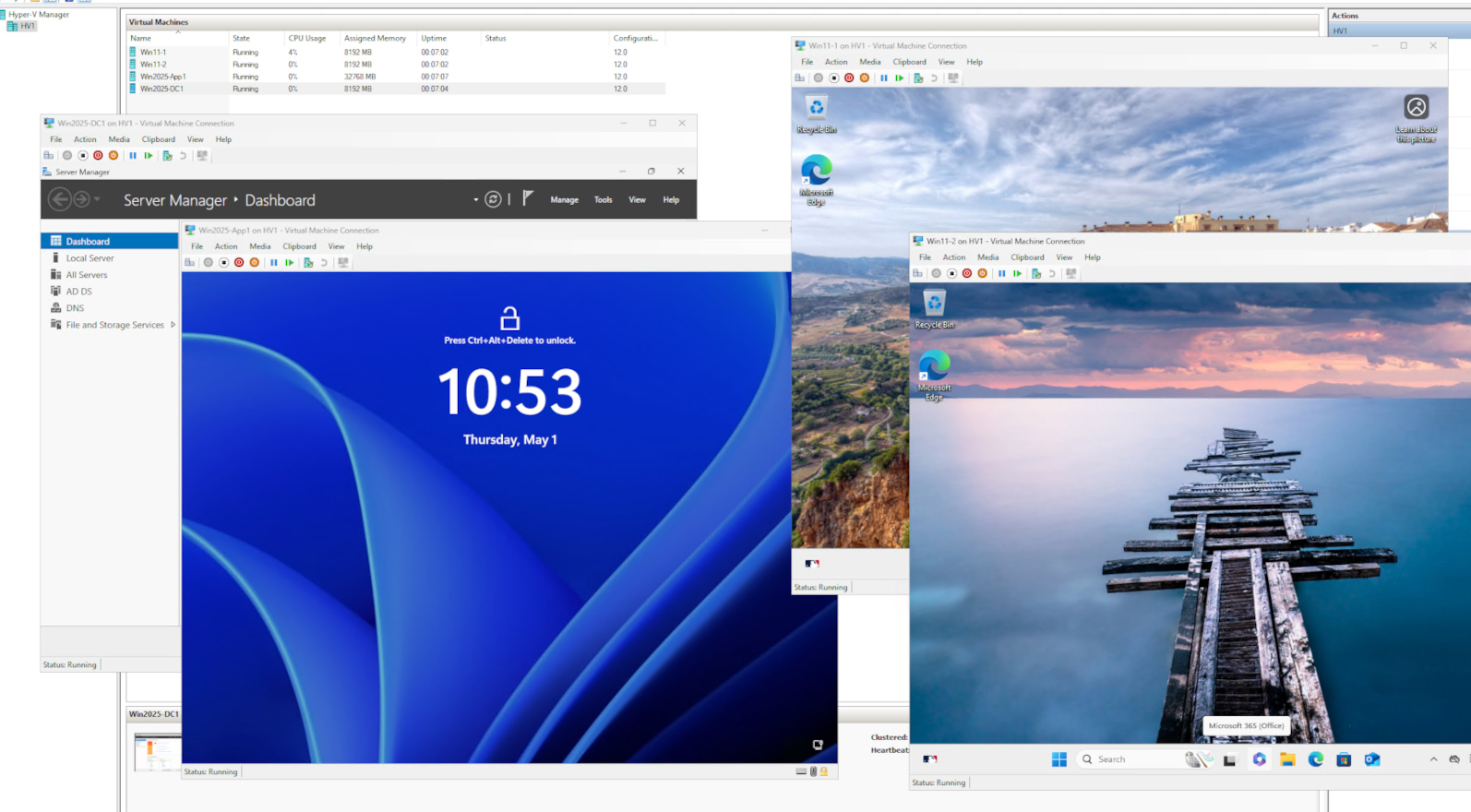Image resolution: width=1471 pixels, height=812 pixels.
Task: Click Reset icon in Win11-1 toolbar
Action: point(900,78)
